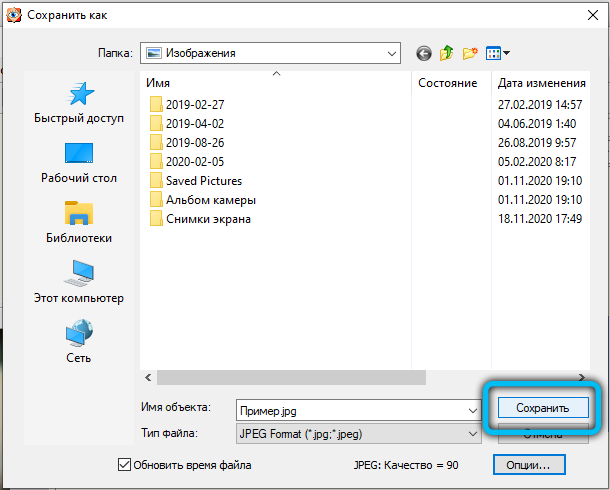Open the Тип файла format dropdown
The width and height of the screenshot is (610, 490).
tap(471, 433)
